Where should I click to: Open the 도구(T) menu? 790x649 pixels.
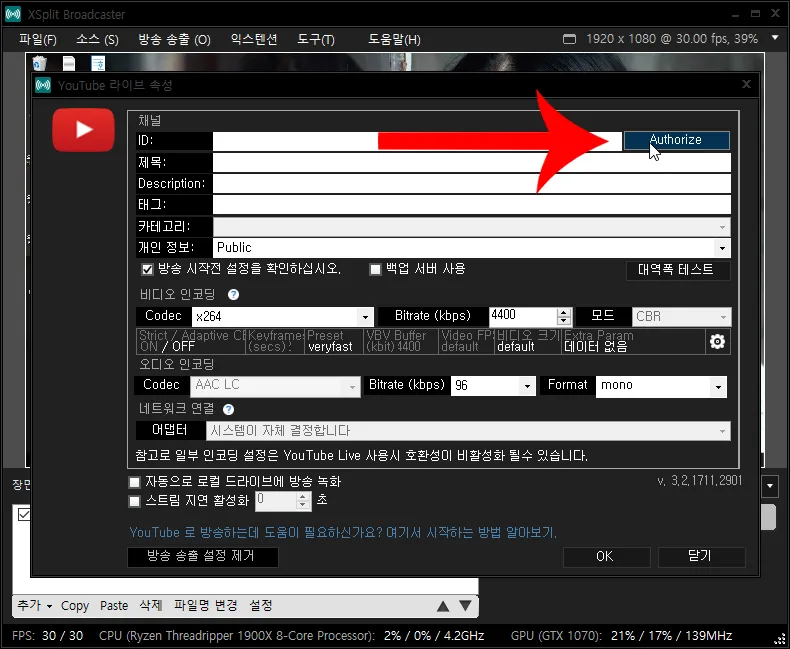click(316, 39)
